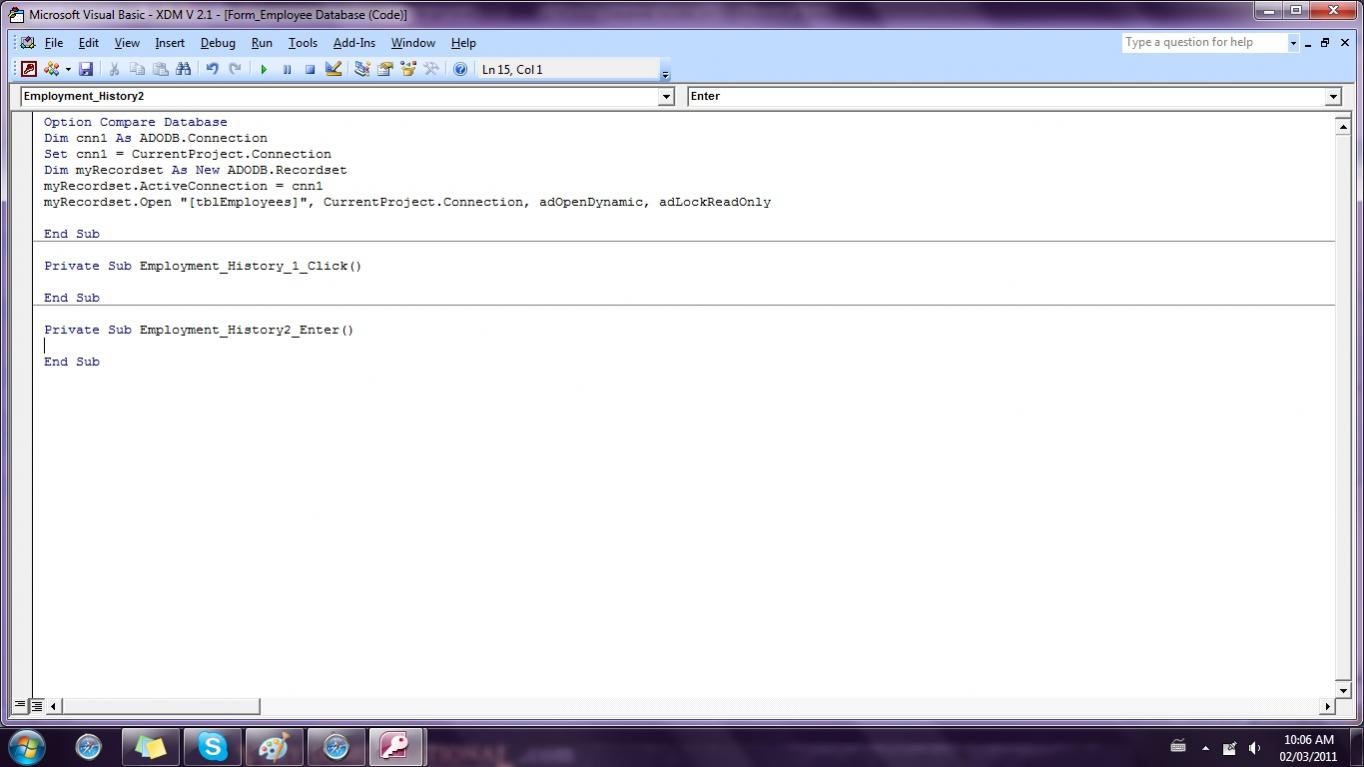Open the Edit menu
The height and width of the screenshot is (767, 1364).
pos(88,43)
